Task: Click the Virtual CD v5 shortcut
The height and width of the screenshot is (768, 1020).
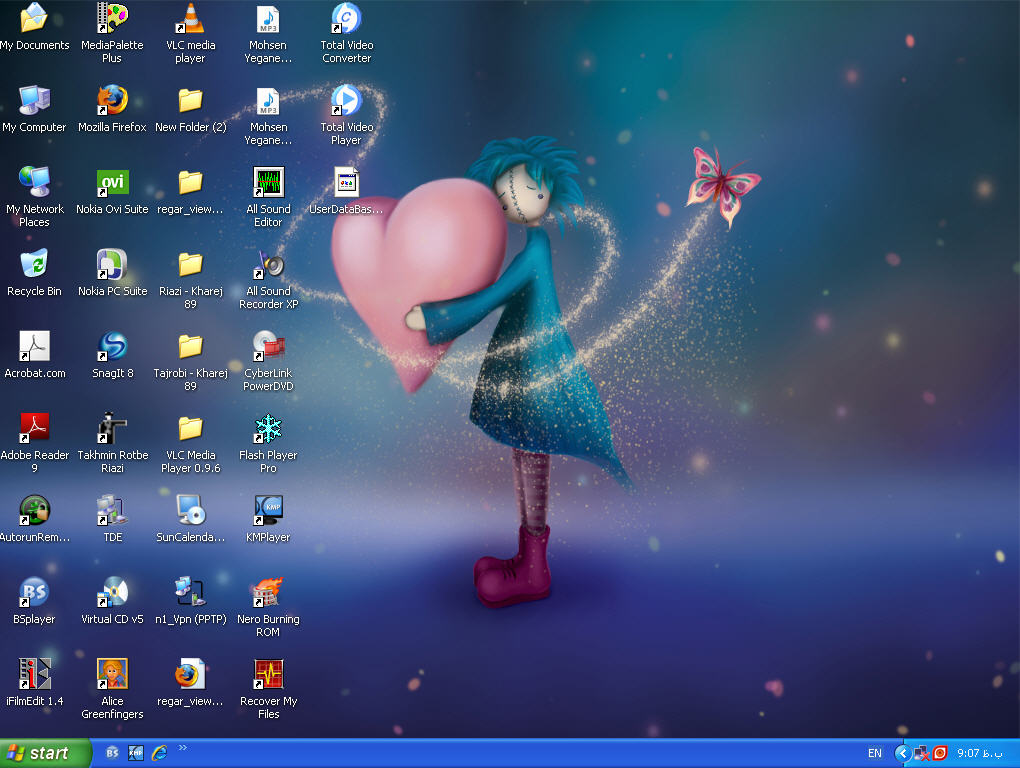Action: click(112, 592)
